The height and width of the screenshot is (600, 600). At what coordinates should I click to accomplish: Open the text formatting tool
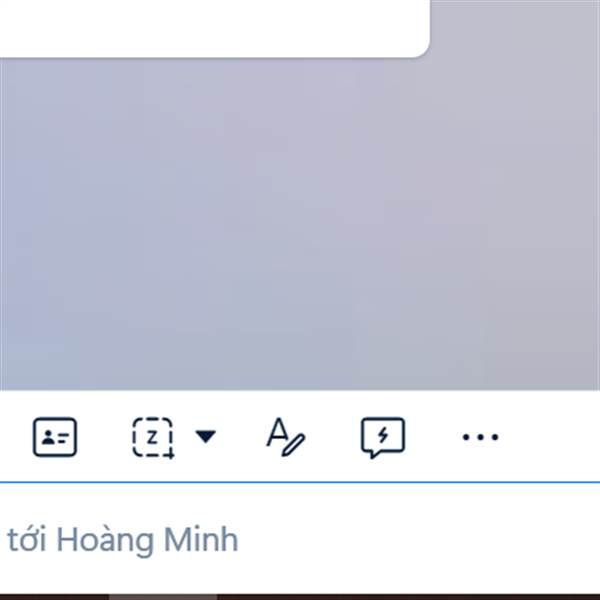[285, 437]
